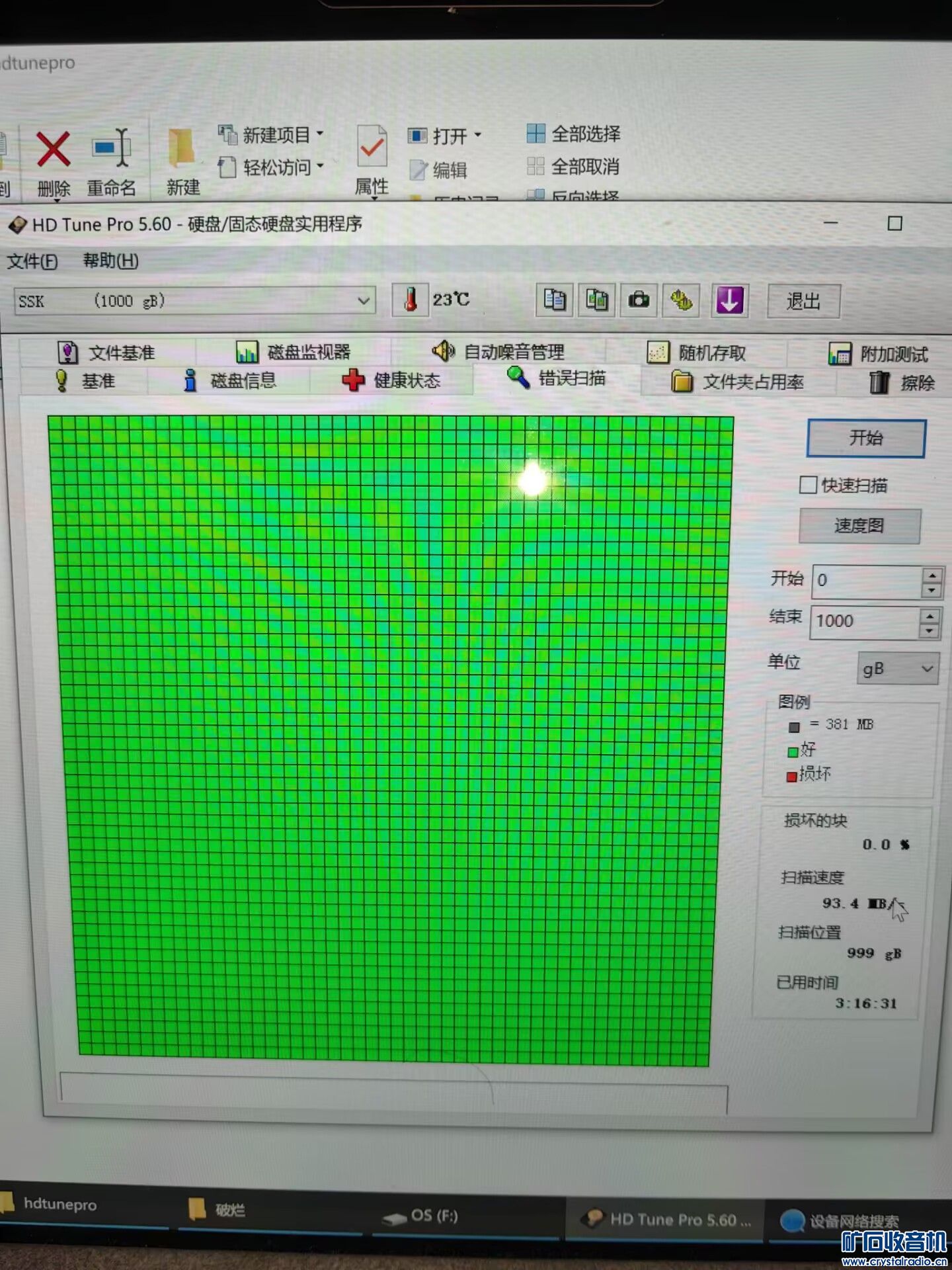
Task: Click the gray 381 MB legend swatch
Action: 794,727
